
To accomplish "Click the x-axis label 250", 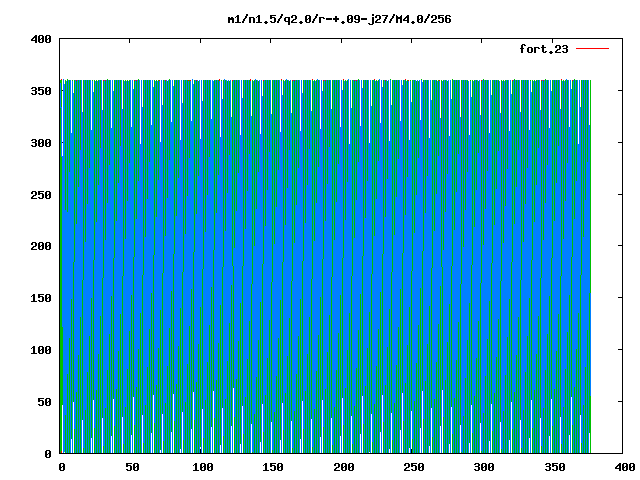I will 413,467.
